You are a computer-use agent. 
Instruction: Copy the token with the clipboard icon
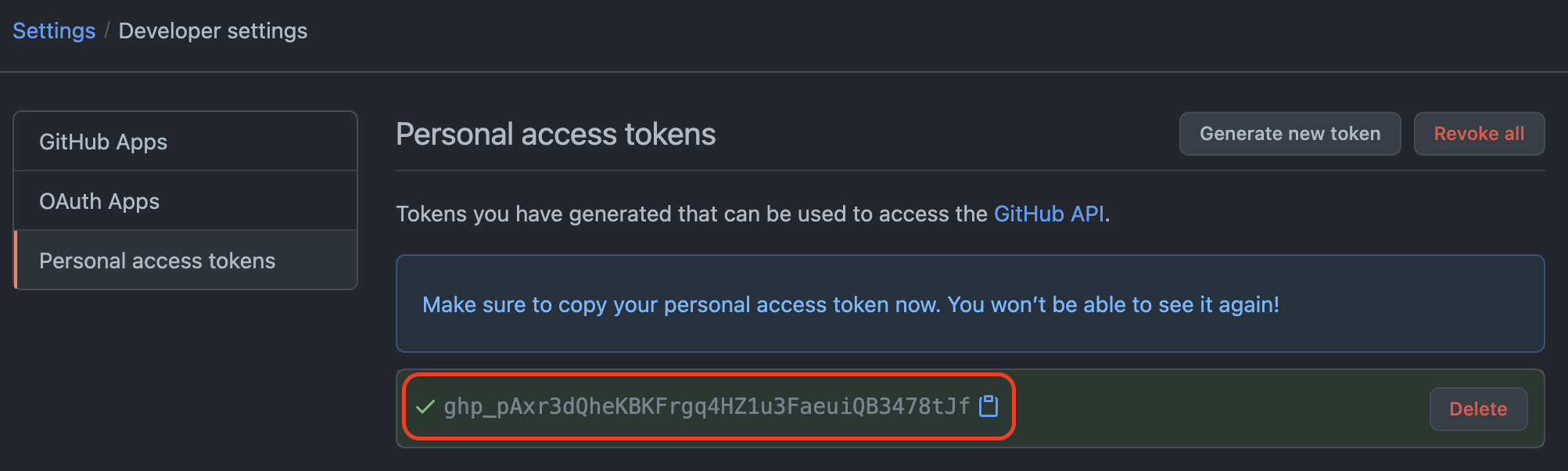(x=989, y=406)
